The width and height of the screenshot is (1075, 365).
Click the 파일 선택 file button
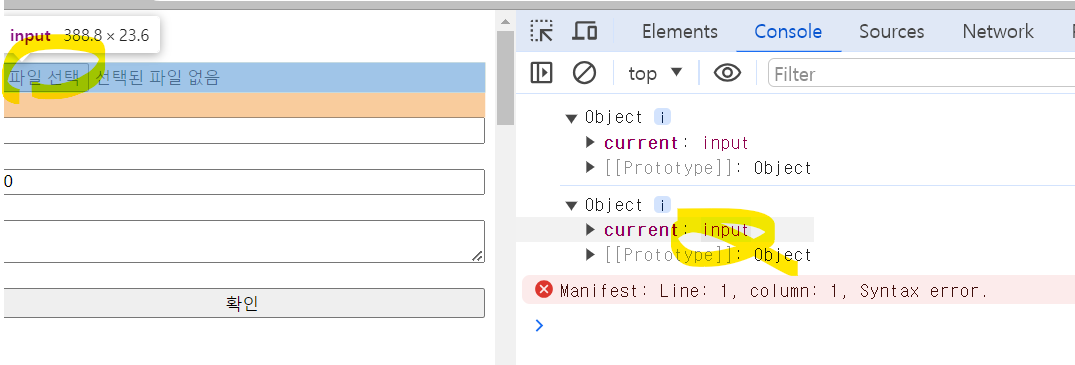click(x=45, y=78)
